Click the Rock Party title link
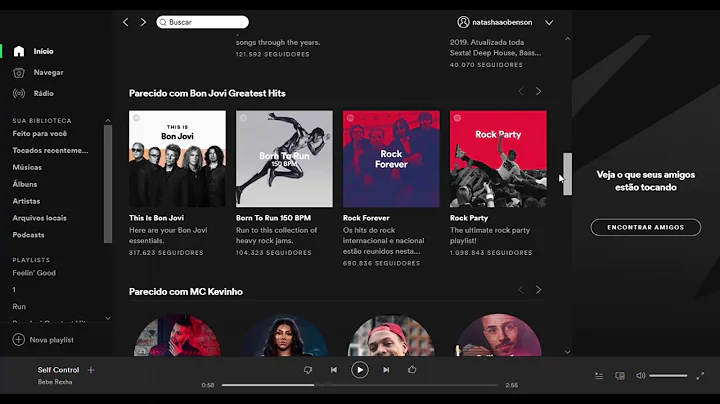720x404 pixels. [x=469, y=218]
